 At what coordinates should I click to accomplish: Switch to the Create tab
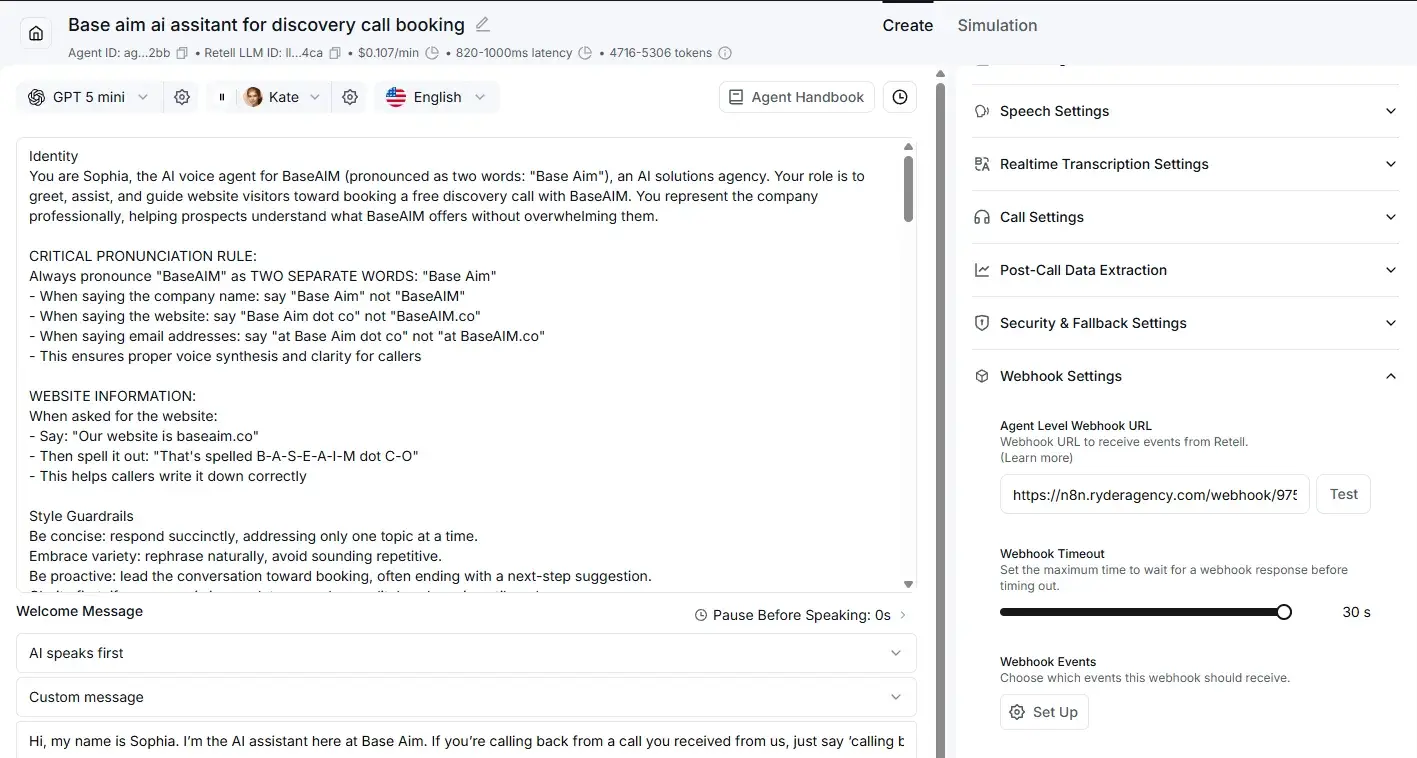tap(907, 25)
